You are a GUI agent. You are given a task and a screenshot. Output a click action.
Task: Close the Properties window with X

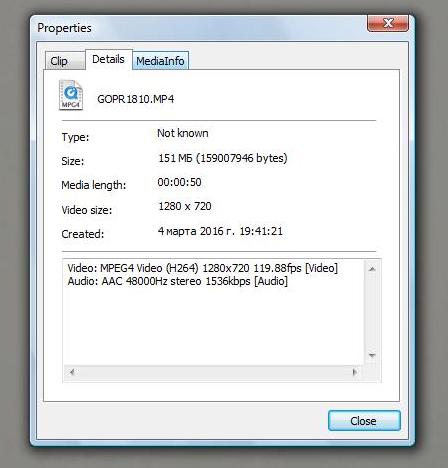(x=388, y=23)
